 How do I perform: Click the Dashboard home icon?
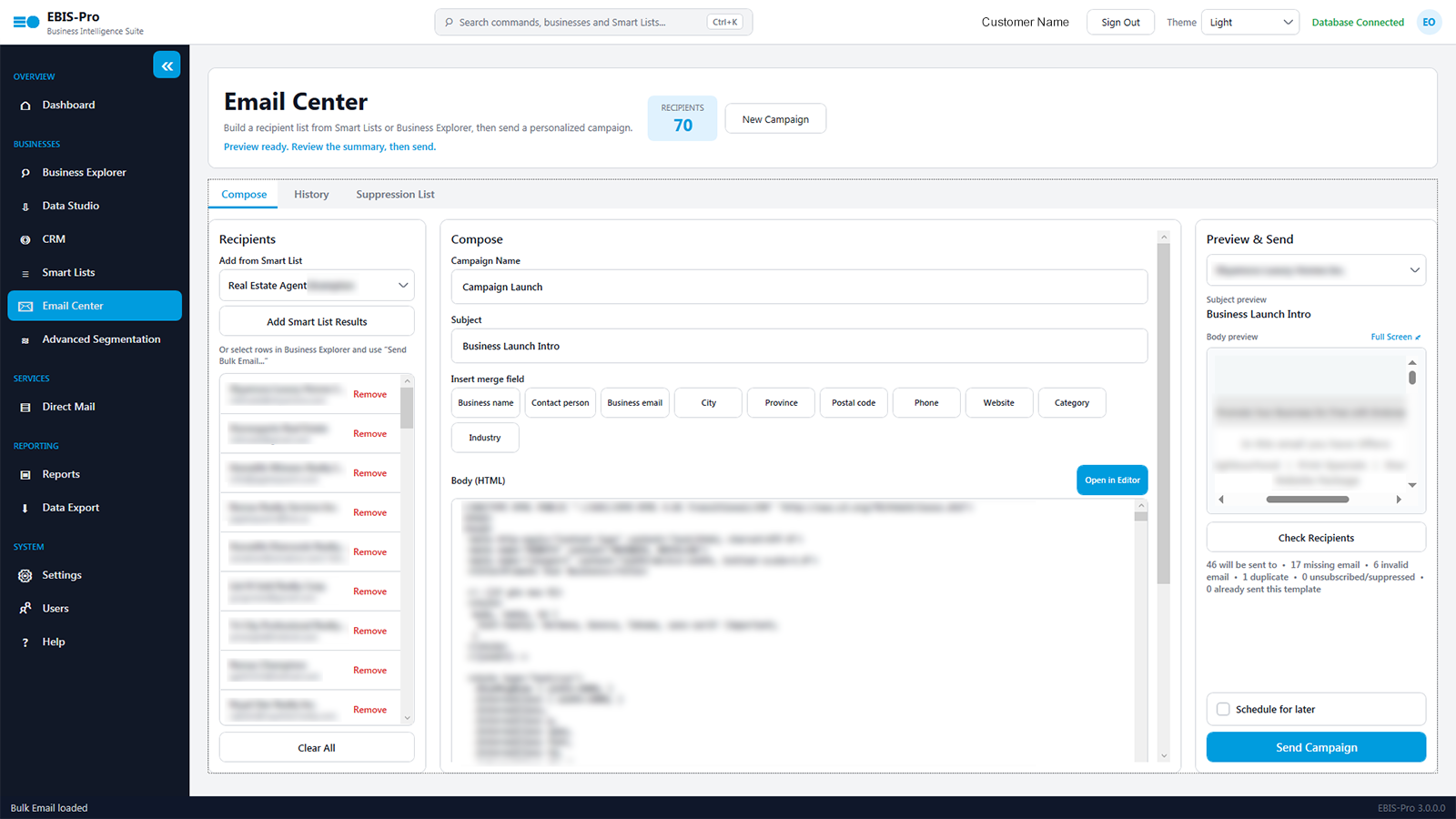[x=25, y=106]
